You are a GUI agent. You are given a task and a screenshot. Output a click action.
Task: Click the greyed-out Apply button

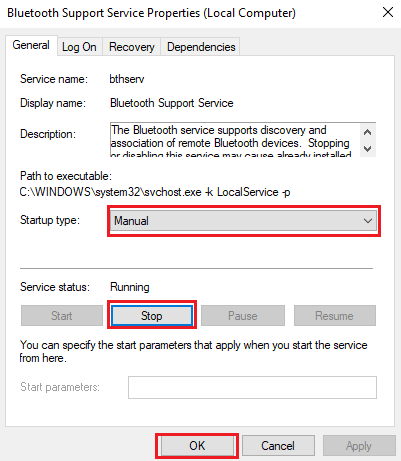pos(359,446)
